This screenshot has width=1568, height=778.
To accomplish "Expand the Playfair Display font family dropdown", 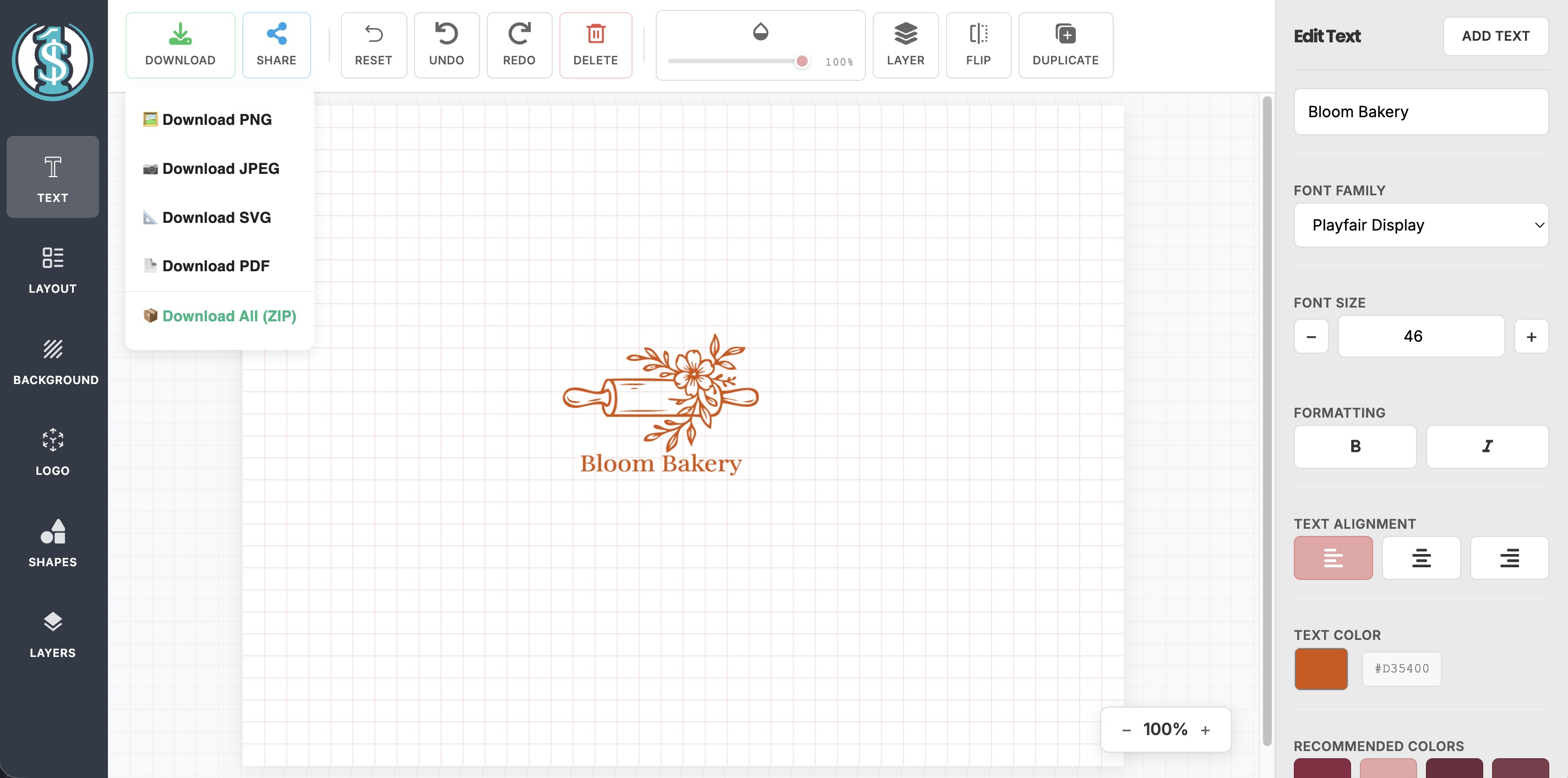I will (1420, 225).
